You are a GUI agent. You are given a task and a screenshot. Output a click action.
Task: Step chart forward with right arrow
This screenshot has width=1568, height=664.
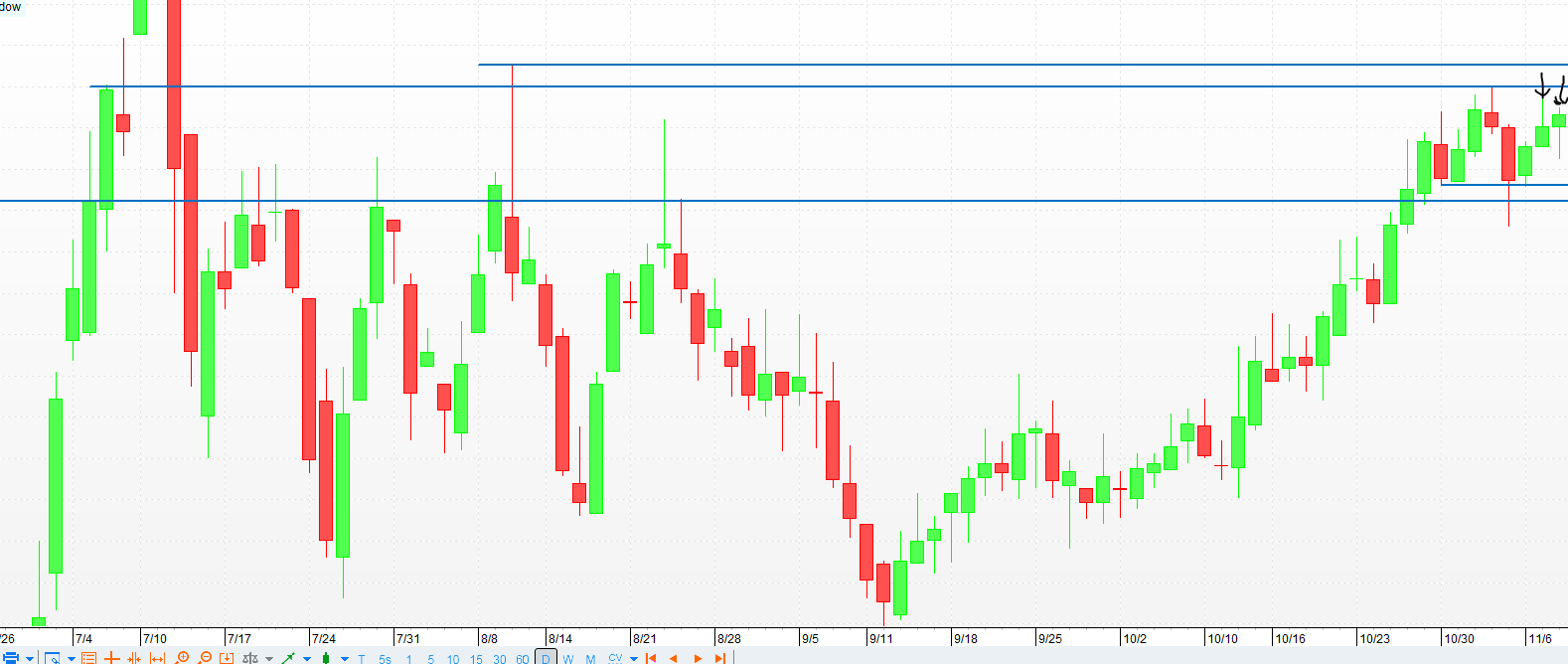pos(698,658)
